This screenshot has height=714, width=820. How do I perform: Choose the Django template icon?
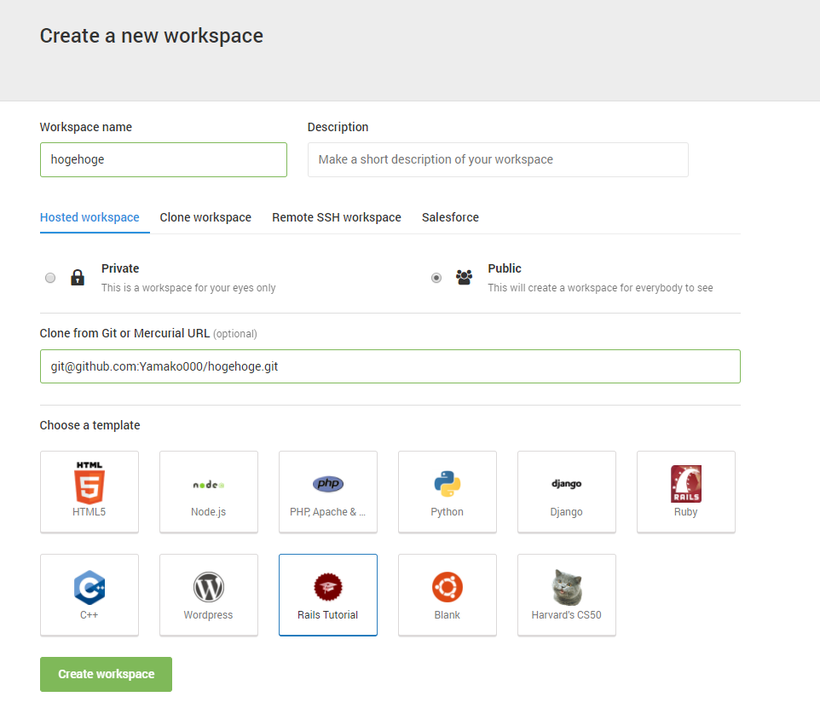(566, 484)
